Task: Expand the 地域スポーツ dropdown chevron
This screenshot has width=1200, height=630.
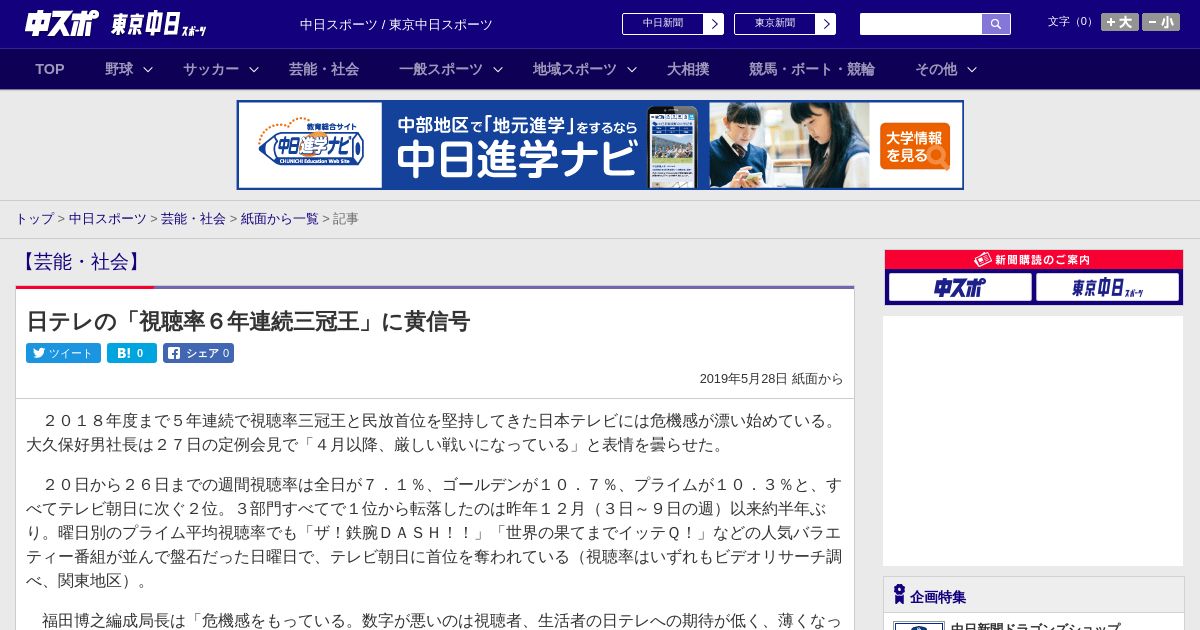Action: [632, 69]
